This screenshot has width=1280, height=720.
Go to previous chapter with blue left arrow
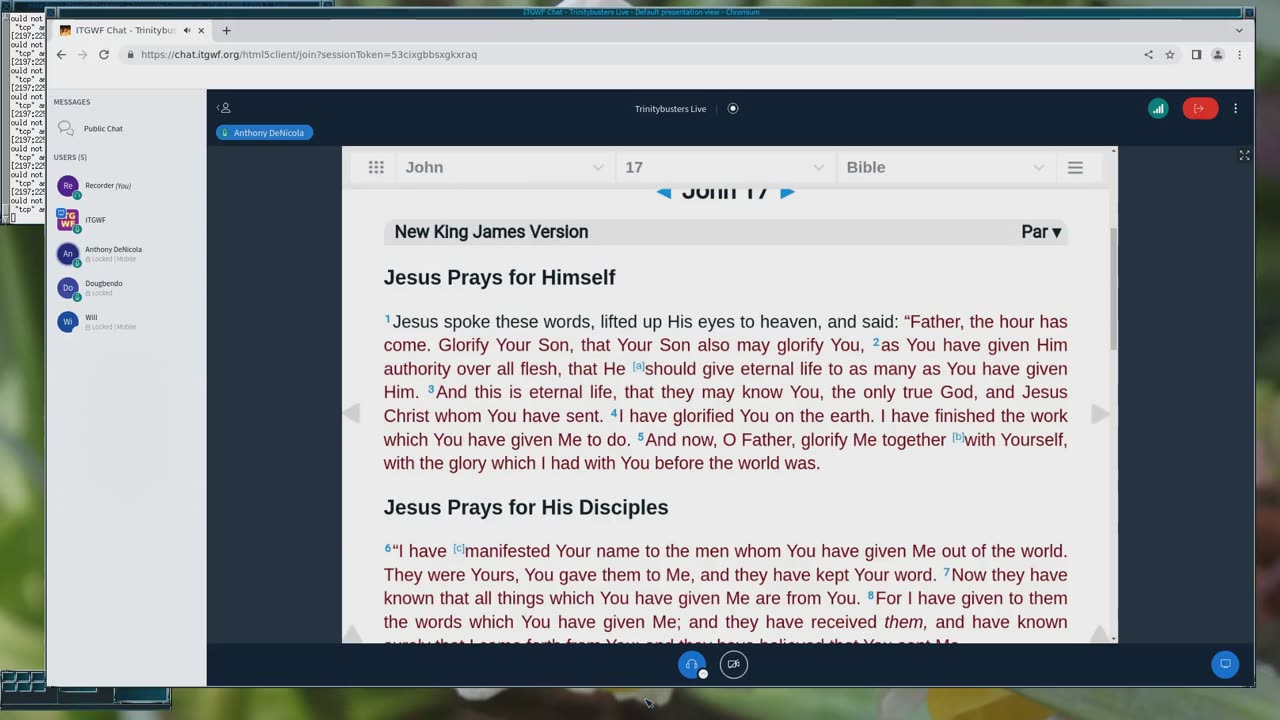pos(664,193)
